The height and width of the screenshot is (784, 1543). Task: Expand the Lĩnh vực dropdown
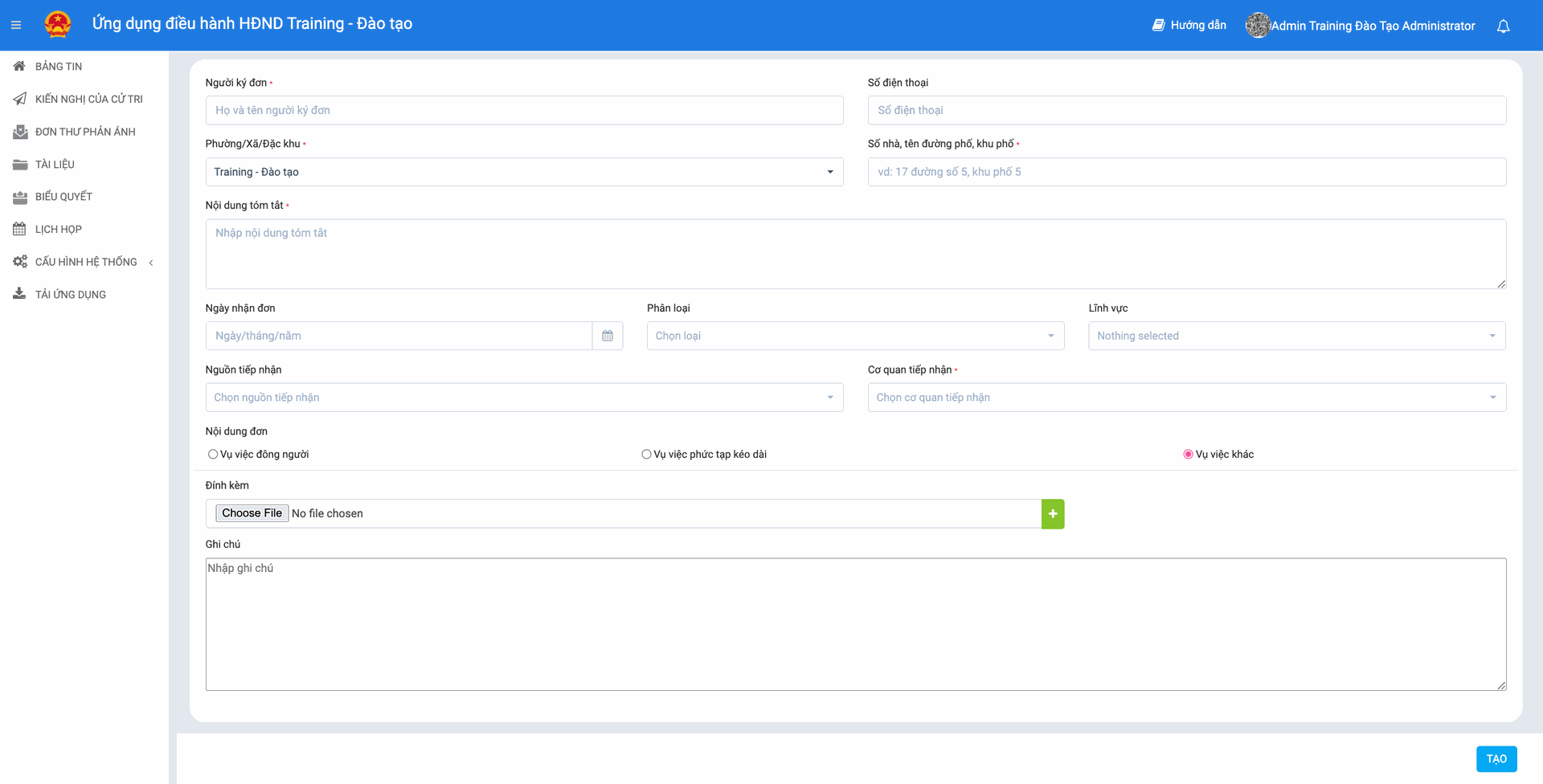coord(1296,336)
